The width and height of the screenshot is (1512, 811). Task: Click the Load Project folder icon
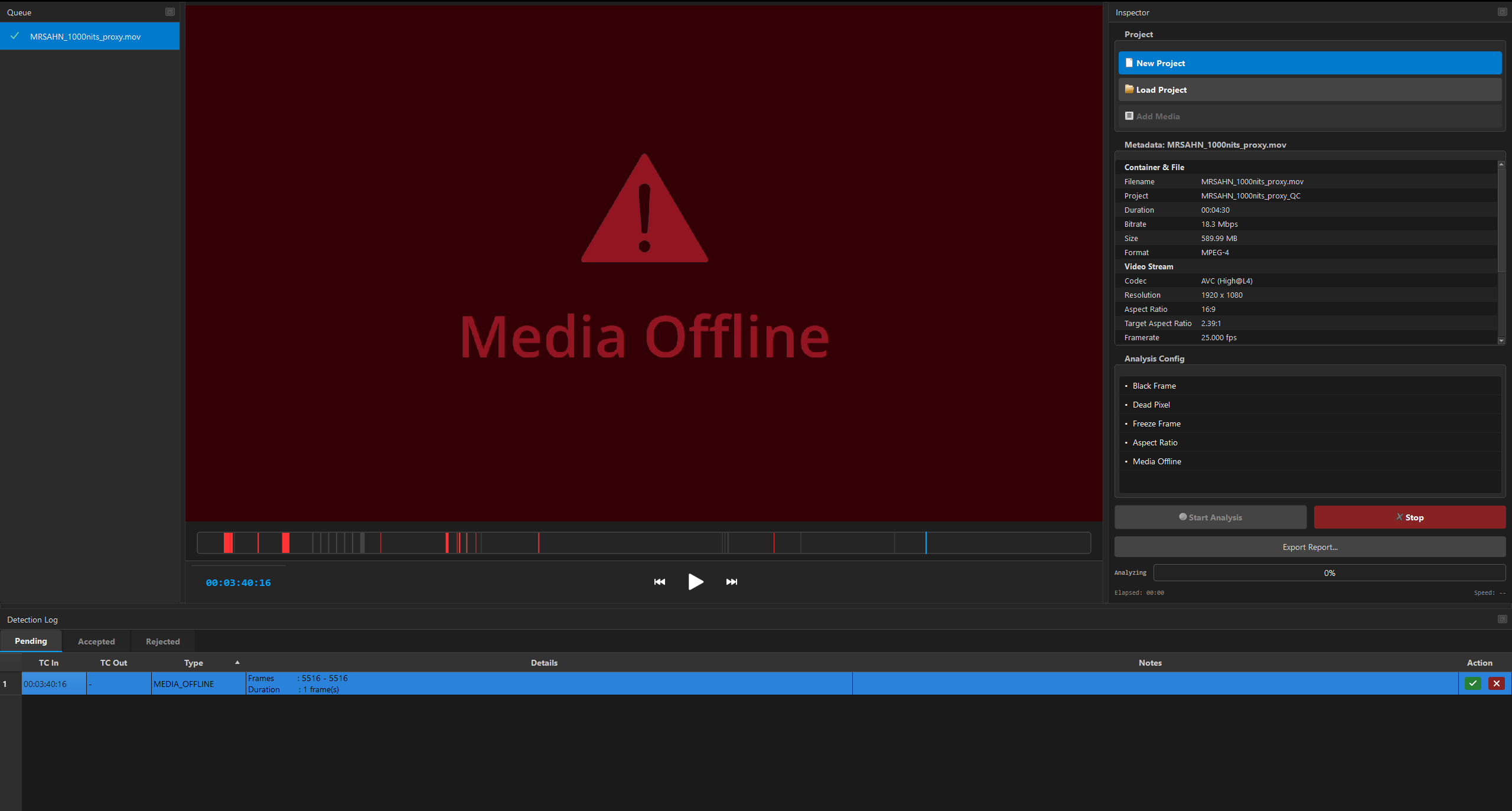1129,89
